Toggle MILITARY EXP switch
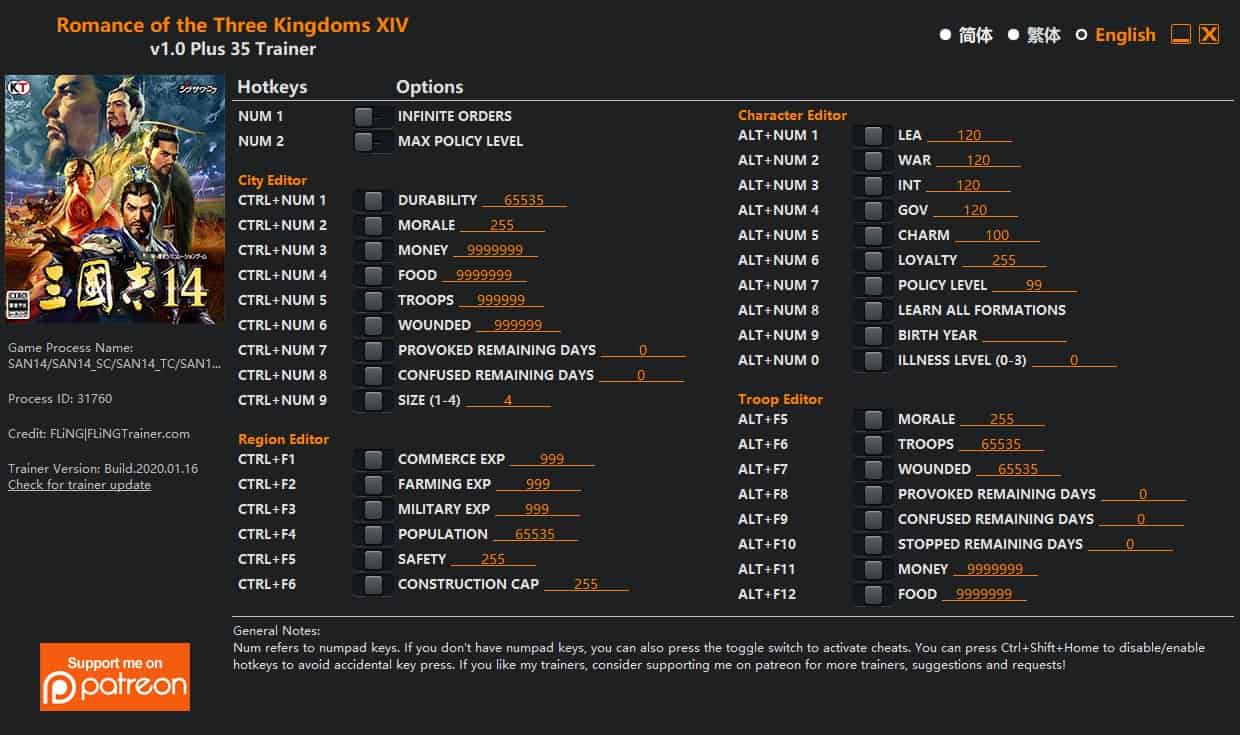1240x735 pixels. 373,509
